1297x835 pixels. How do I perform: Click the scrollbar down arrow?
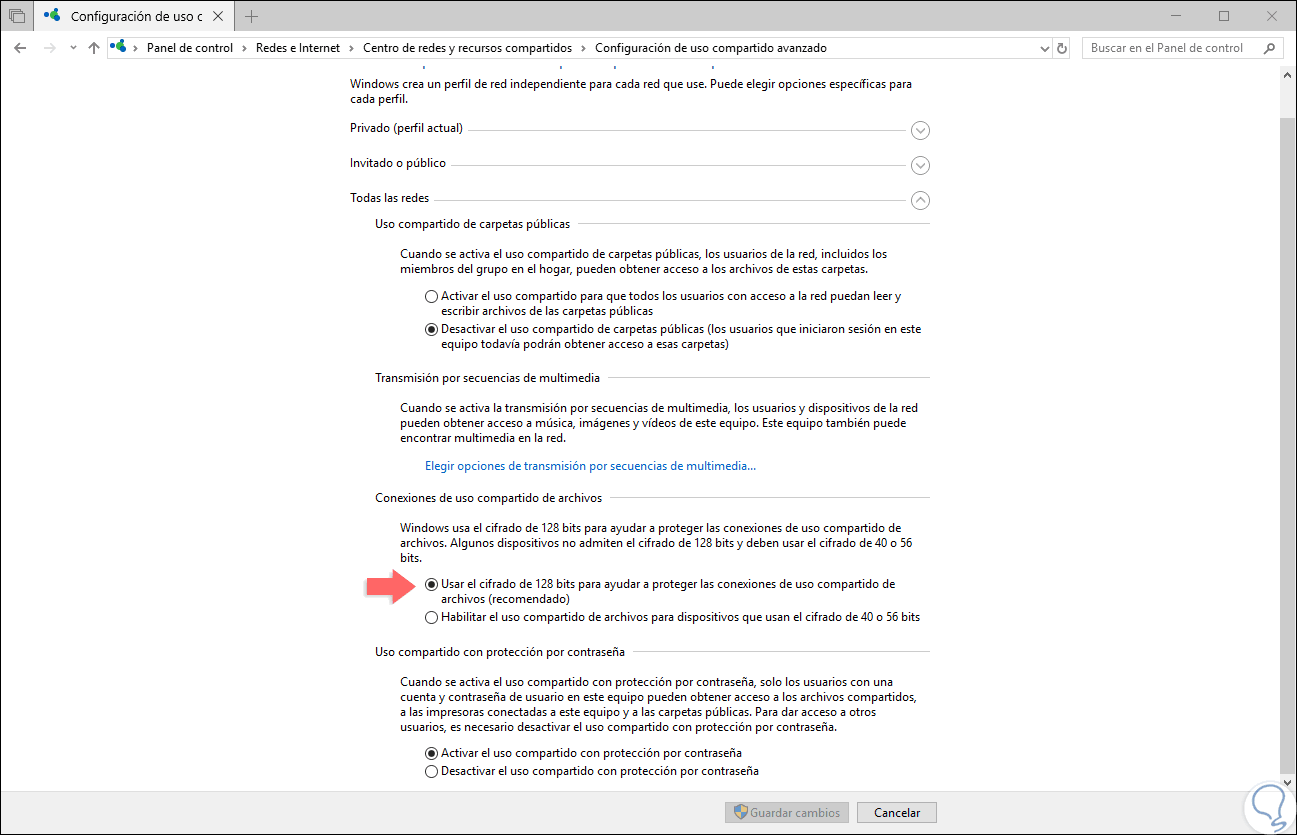(x=1288, y=785)
